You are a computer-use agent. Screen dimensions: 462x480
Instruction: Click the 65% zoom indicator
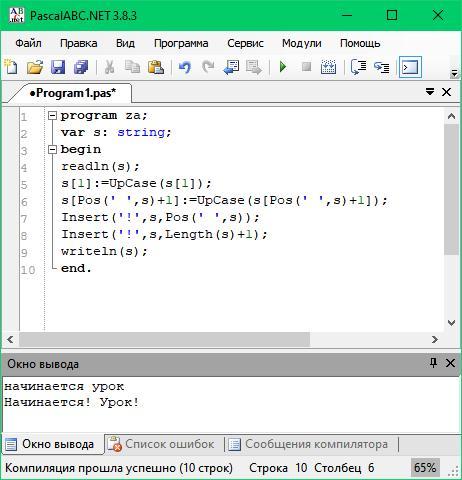click(x=425, y=468)
